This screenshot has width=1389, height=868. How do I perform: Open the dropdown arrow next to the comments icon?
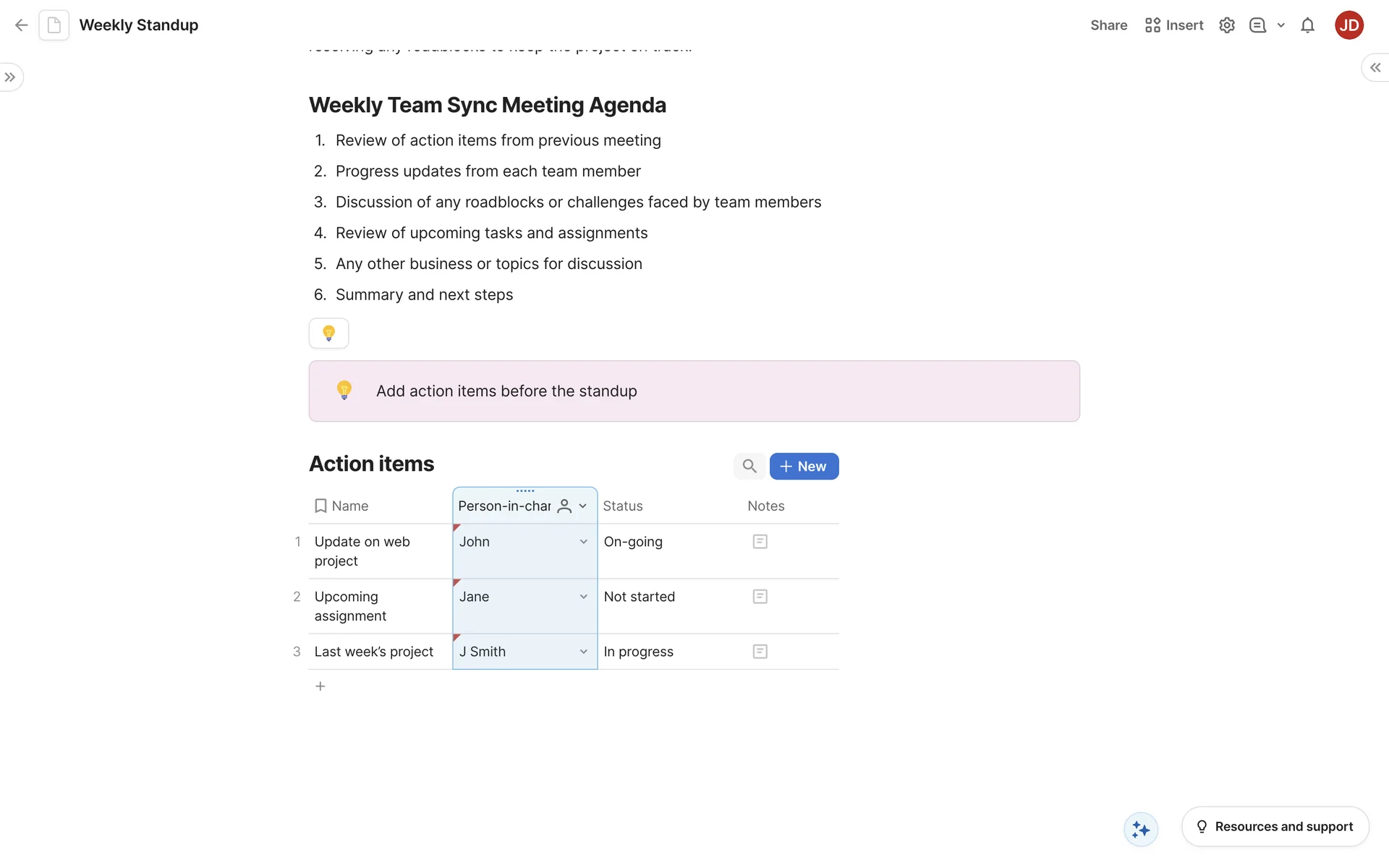[1280, 25]
